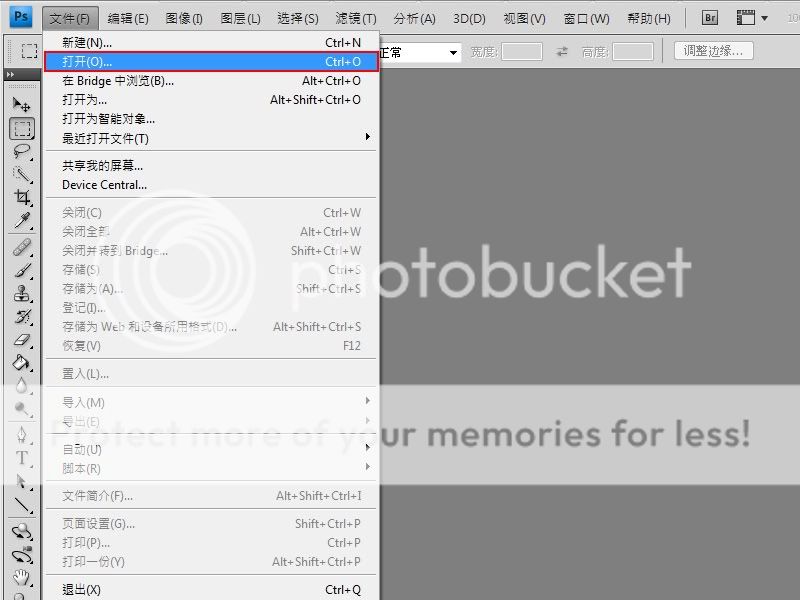
Task: Select the Move tool
Action: tap(21, 105)
